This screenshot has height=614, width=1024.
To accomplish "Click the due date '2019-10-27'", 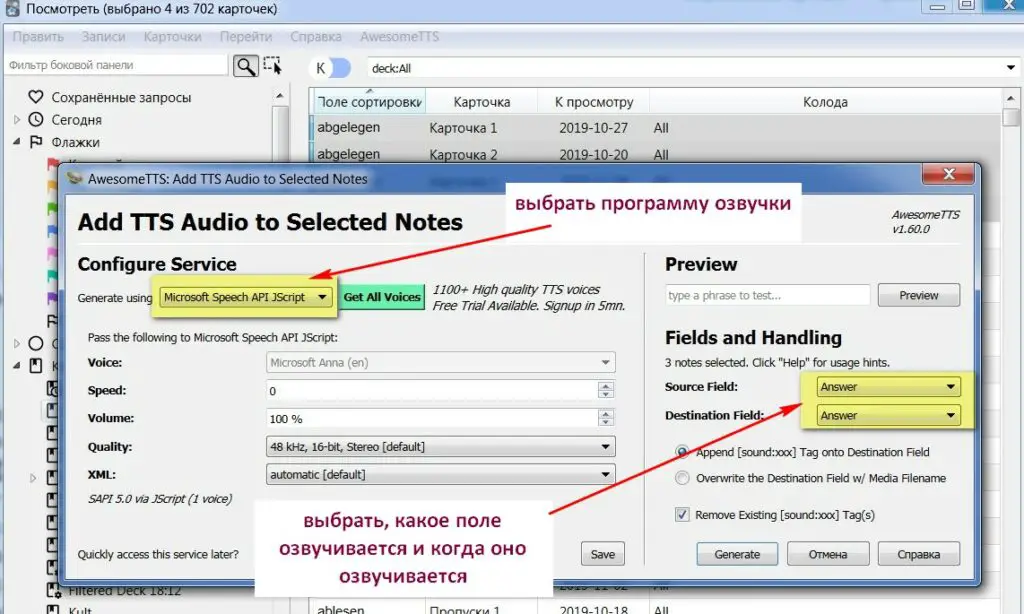I will [x=593, y=128].
